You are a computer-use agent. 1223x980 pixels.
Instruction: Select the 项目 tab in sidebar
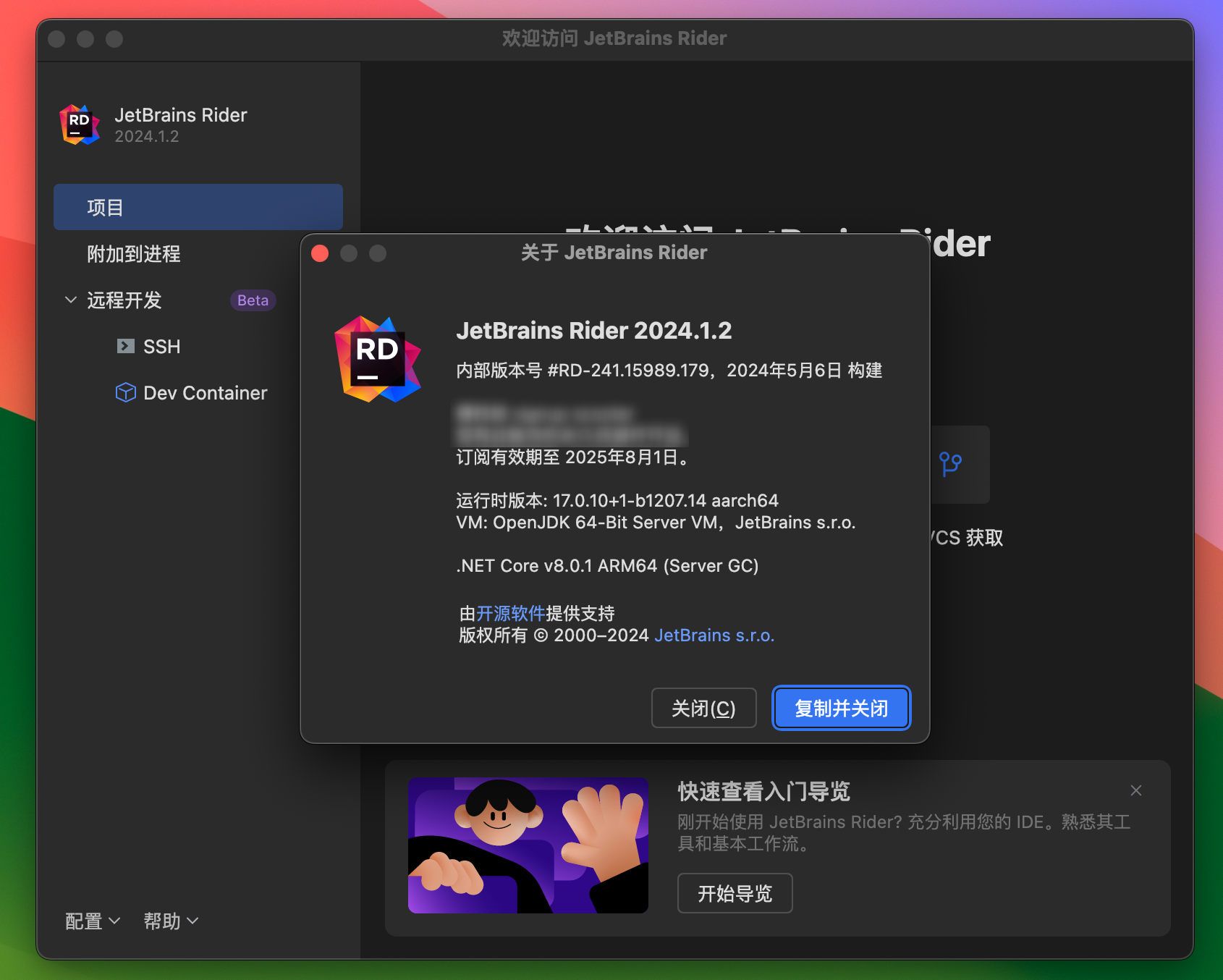198,207
